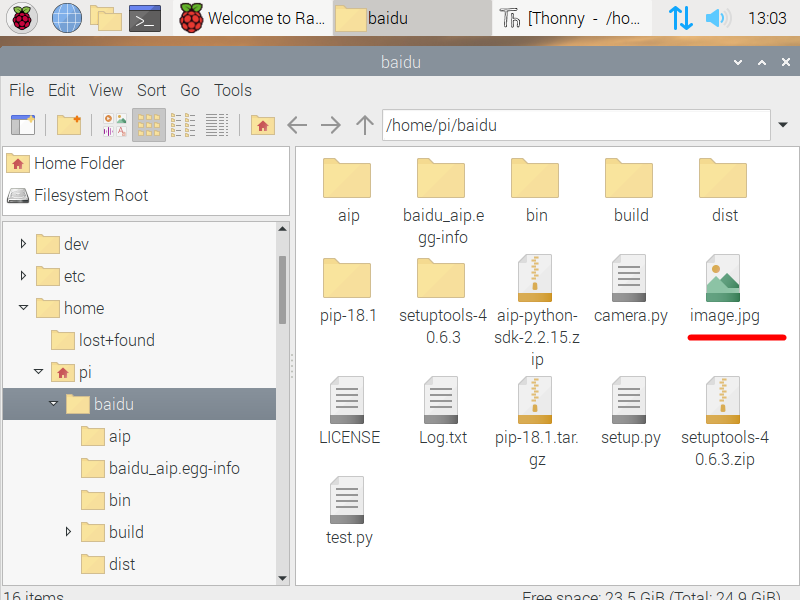Open the View menu
This screenshot has height=600, width=800.
pos(106,90)
